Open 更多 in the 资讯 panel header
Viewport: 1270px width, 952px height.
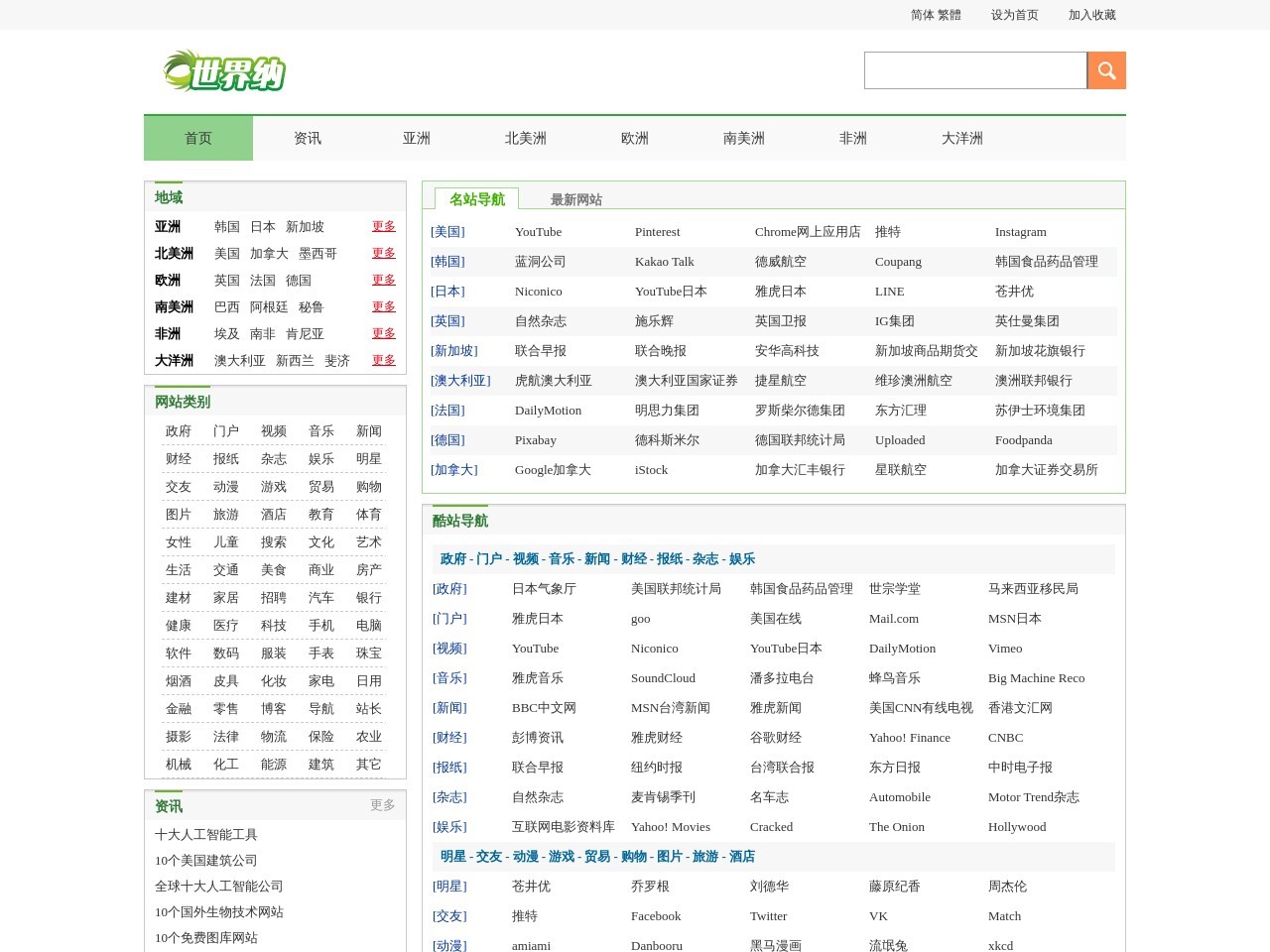click(x=383, y=805)
